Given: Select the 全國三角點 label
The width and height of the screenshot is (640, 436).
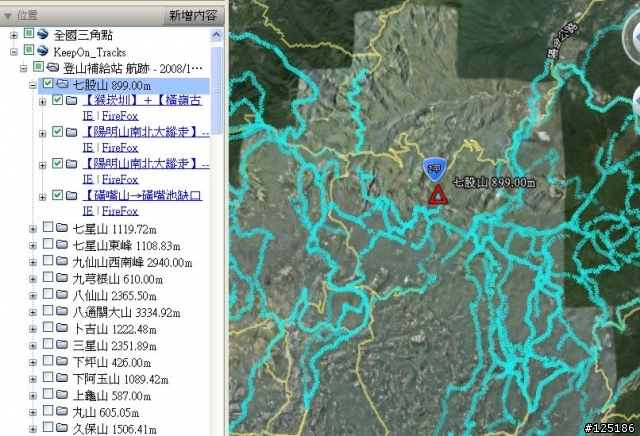Looking at the screenshot, I should tap(83, 35).
